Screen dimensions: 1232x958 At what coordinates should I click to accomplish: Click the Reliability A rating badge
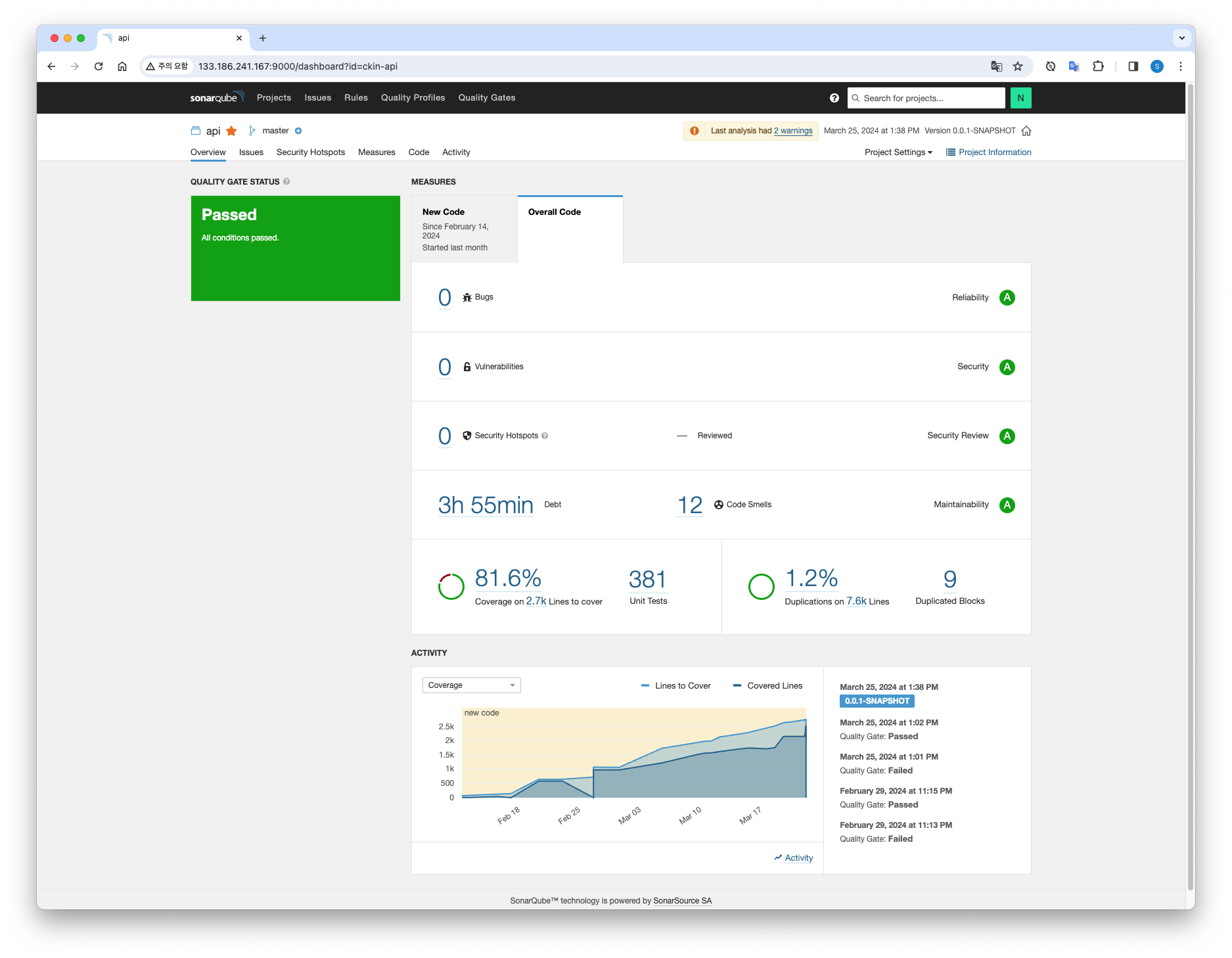tap(1007, 298)
